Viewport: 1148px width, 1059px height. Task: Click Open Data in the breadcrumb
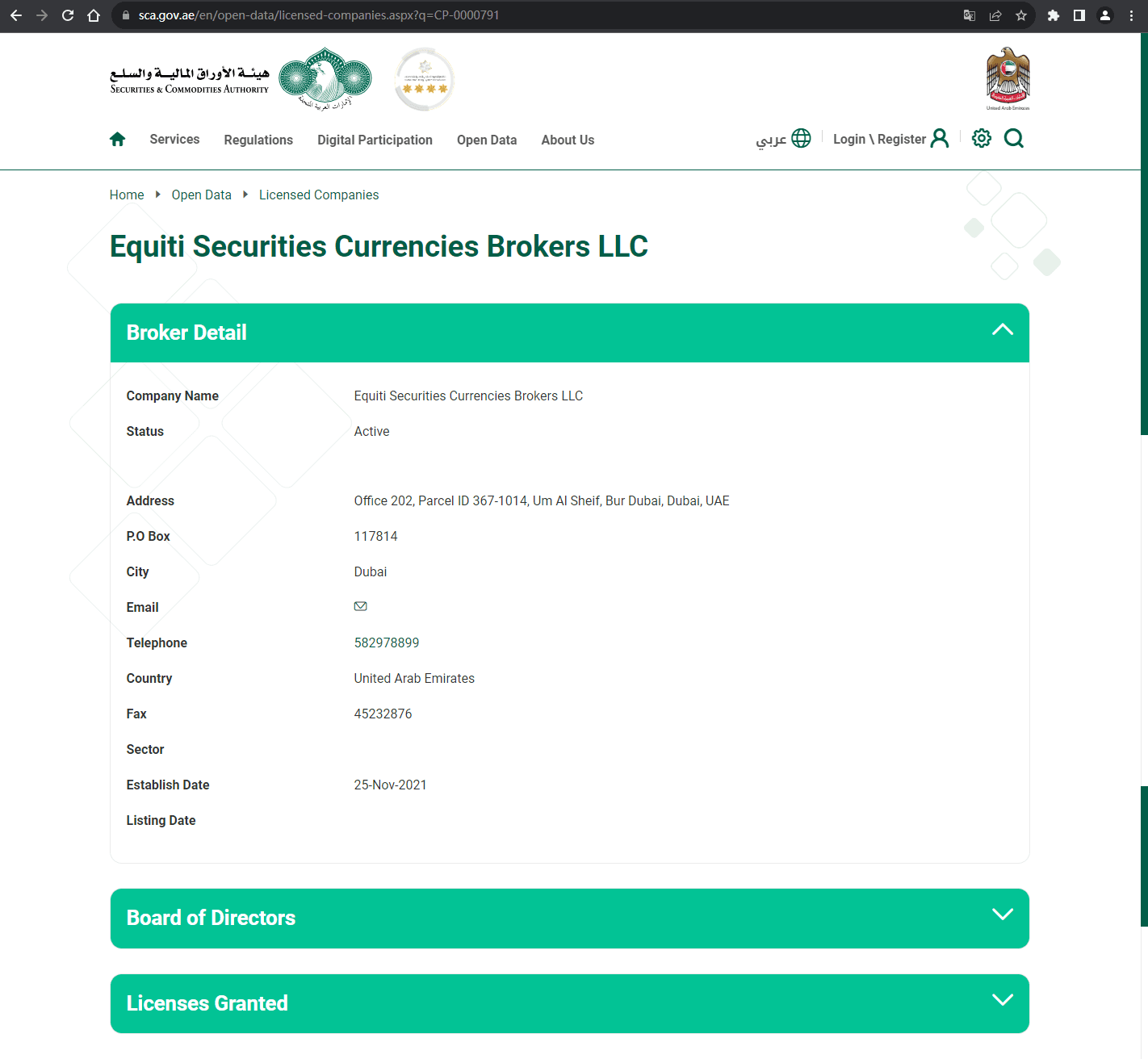201,195
